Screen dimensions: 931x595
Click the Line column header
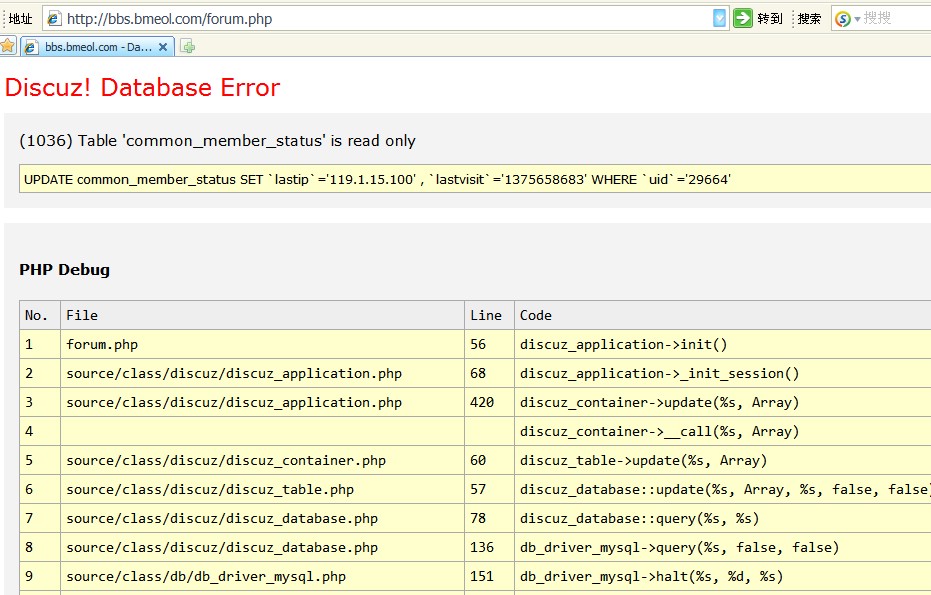tap(489, 315)
